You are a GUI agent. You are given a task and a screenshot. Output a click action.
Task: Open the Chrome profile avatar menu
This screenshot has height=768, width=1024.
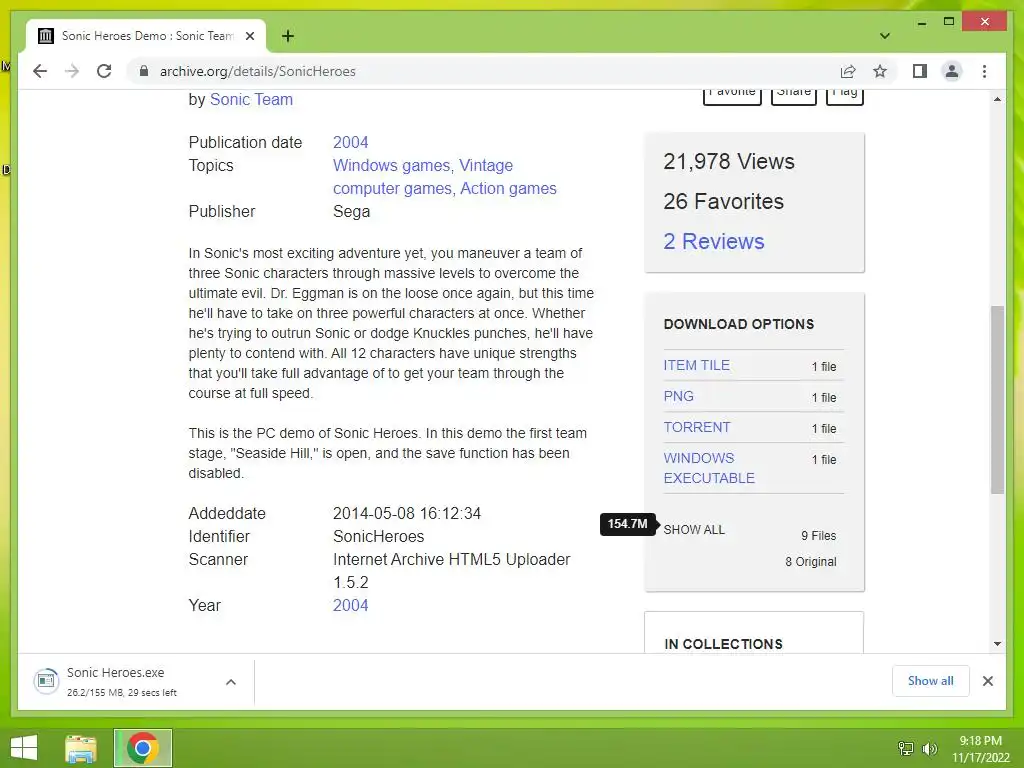952,71
